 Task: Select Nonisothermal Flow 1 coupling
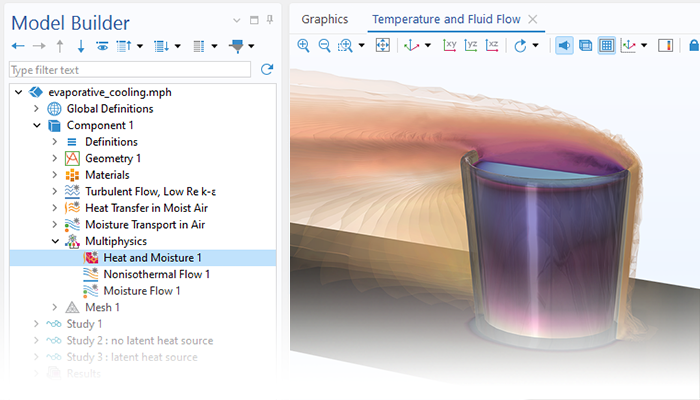tap(157, 274)
